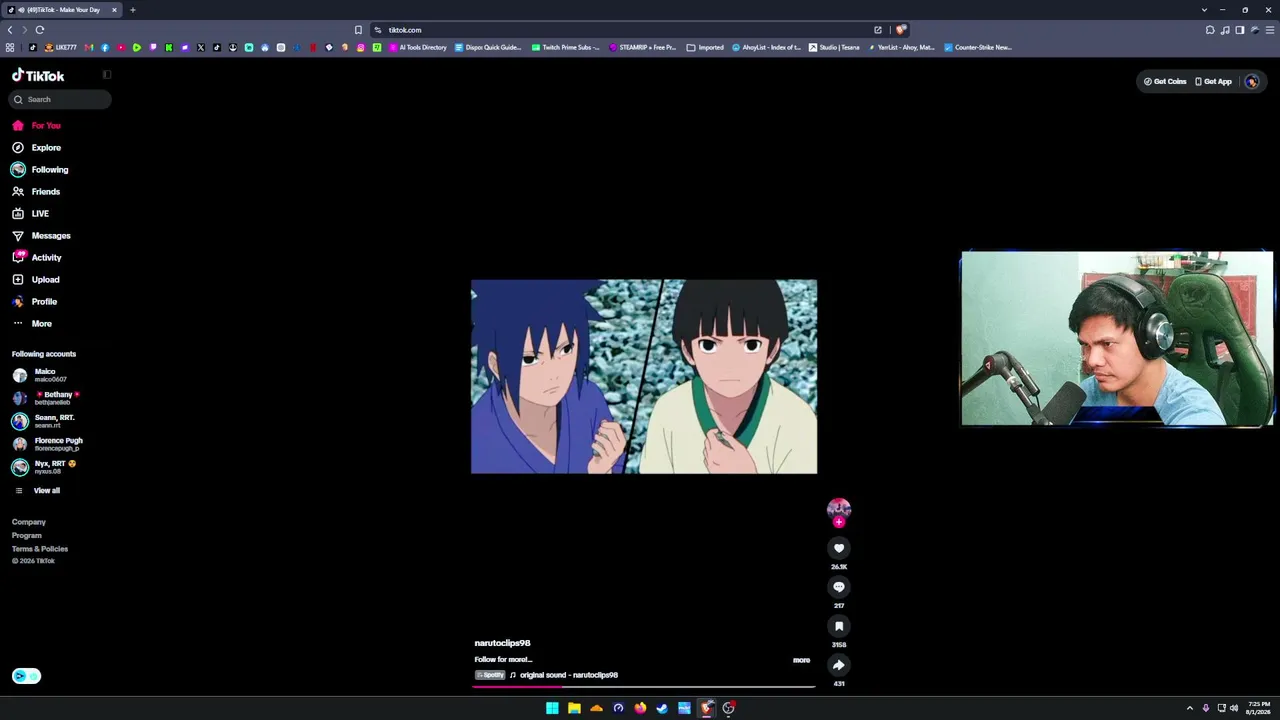Viewport: 1280px width, 720px height.
Task: Reload the TikTok page
Action: pos(40,30)
